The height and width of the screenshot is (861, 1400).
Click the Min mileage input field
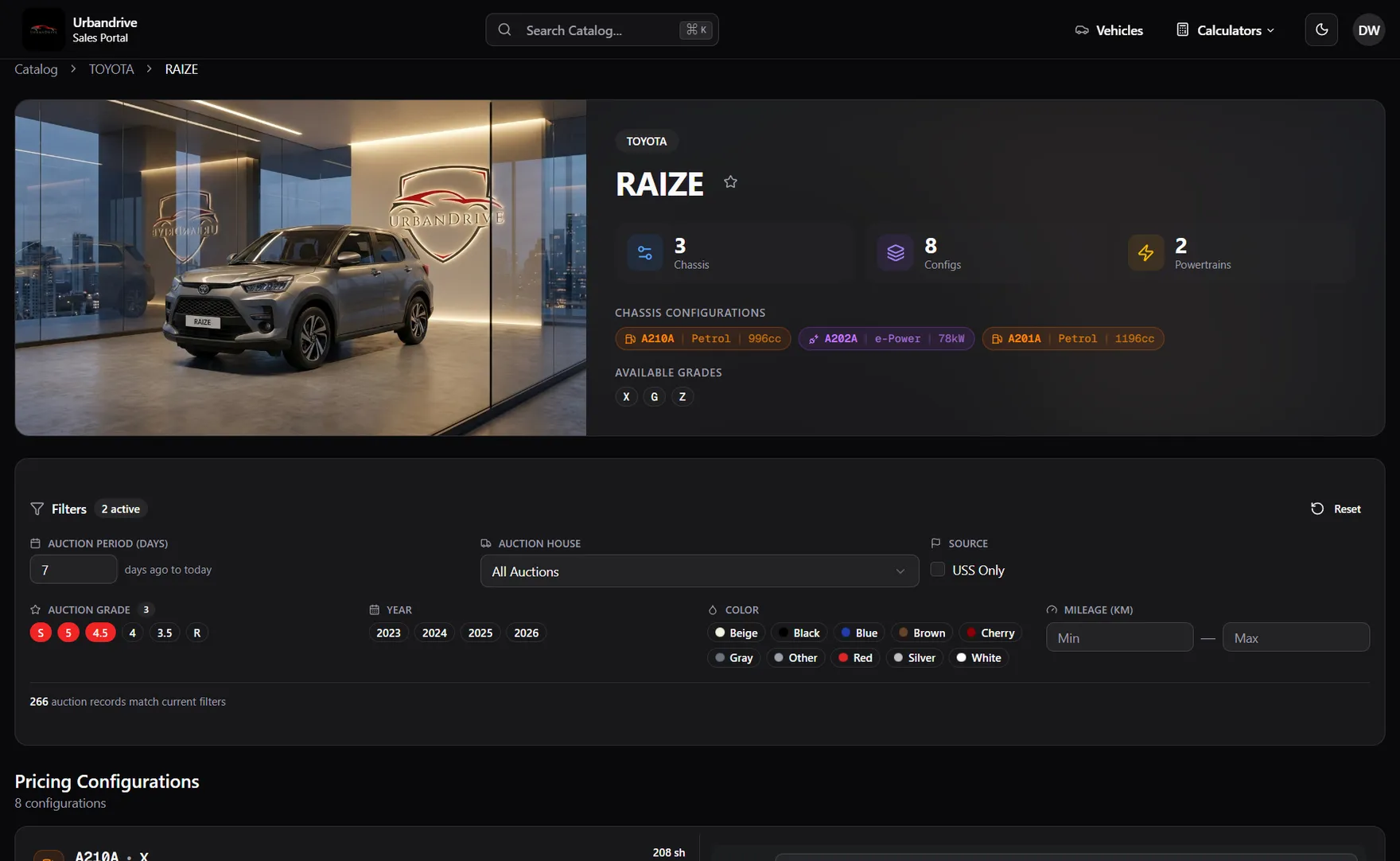pos(1119,637)
